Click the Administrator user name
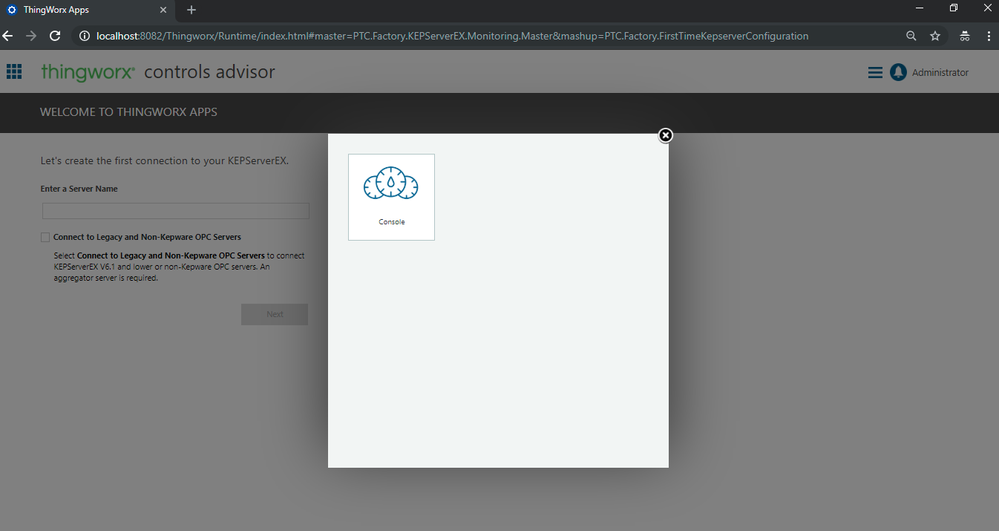This screenshot has height=531, width=999. 940,73
